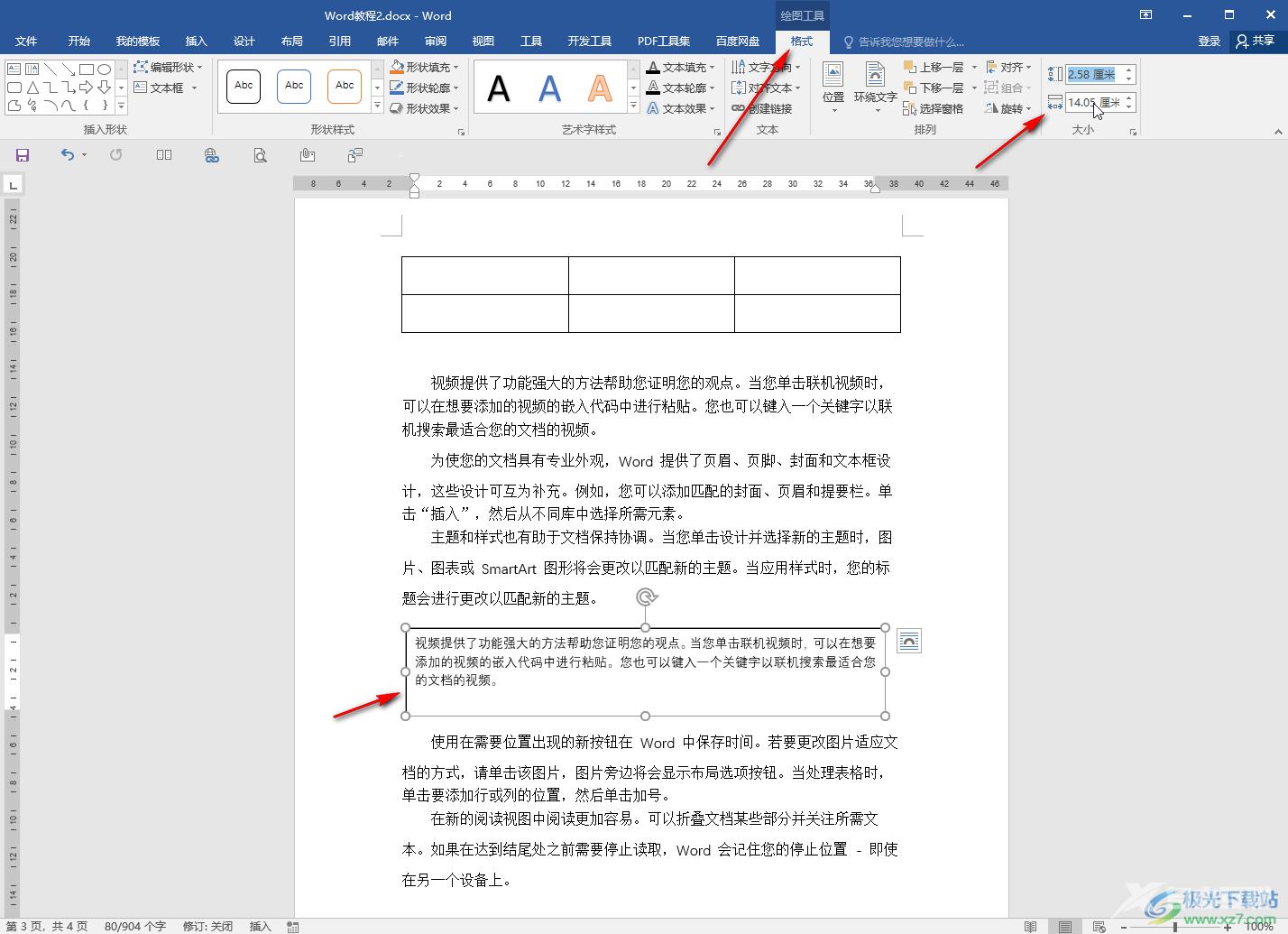The height and width of the screenshot is (934, 1288).
Task: Click the layout options icon beside text box
Action: [909, 642]
